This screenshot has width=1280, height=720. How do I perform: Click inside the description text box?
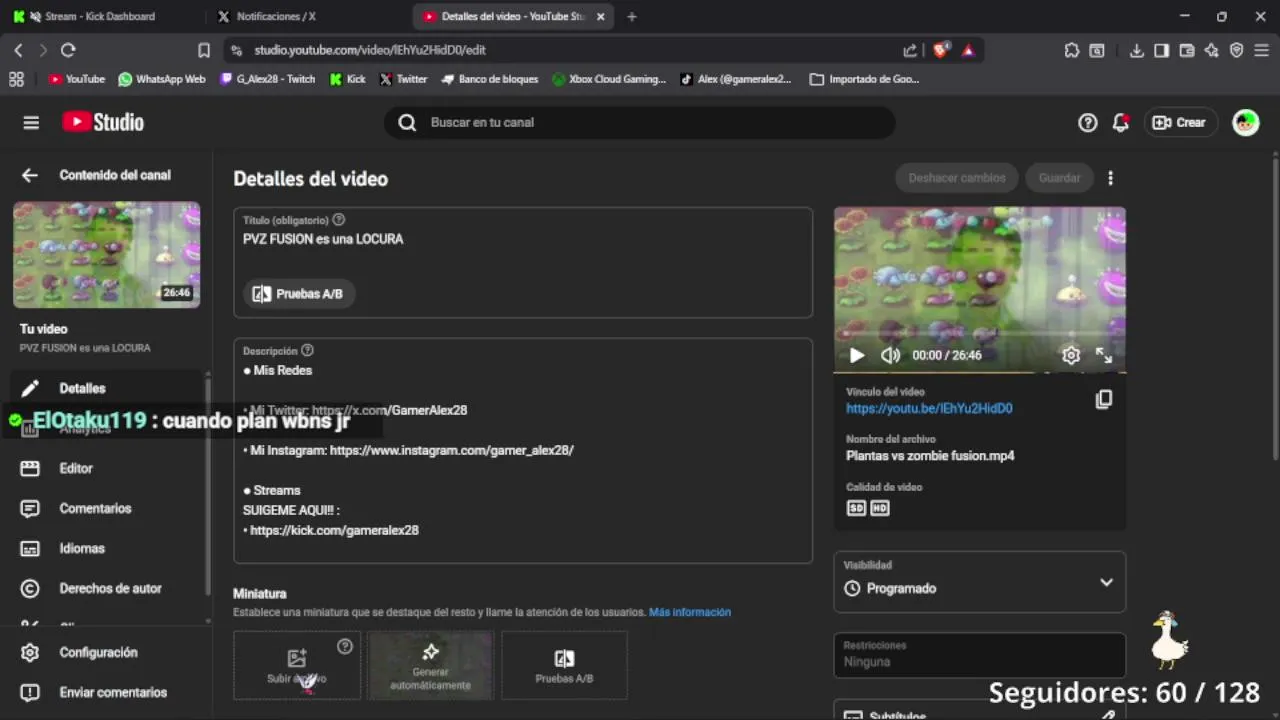pyautogui.click(x=523, y=450)
